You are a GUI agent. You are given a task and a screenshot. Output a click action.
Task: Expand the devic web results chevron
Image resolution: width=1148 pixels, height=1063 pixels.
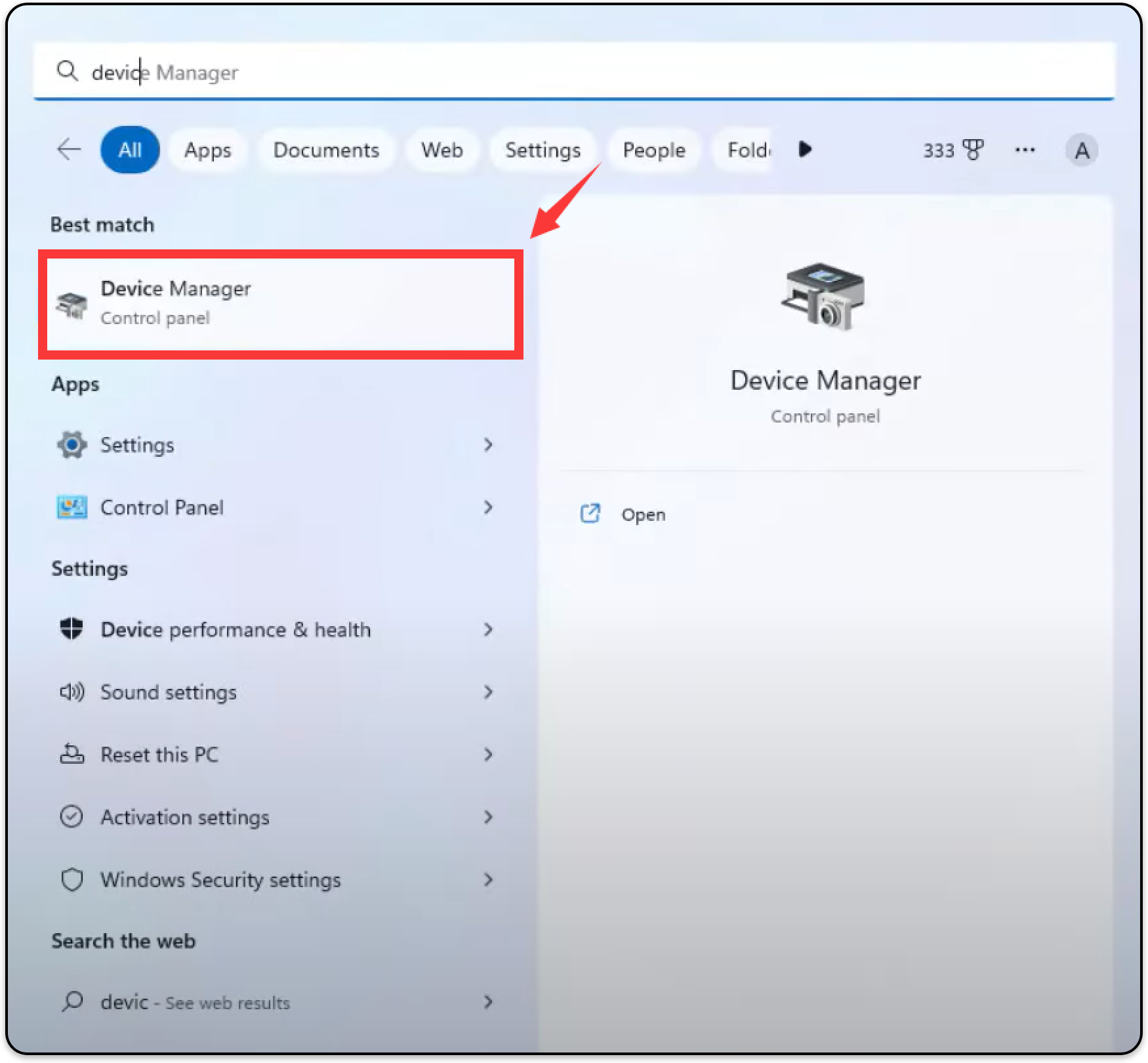click(488, 1002)
